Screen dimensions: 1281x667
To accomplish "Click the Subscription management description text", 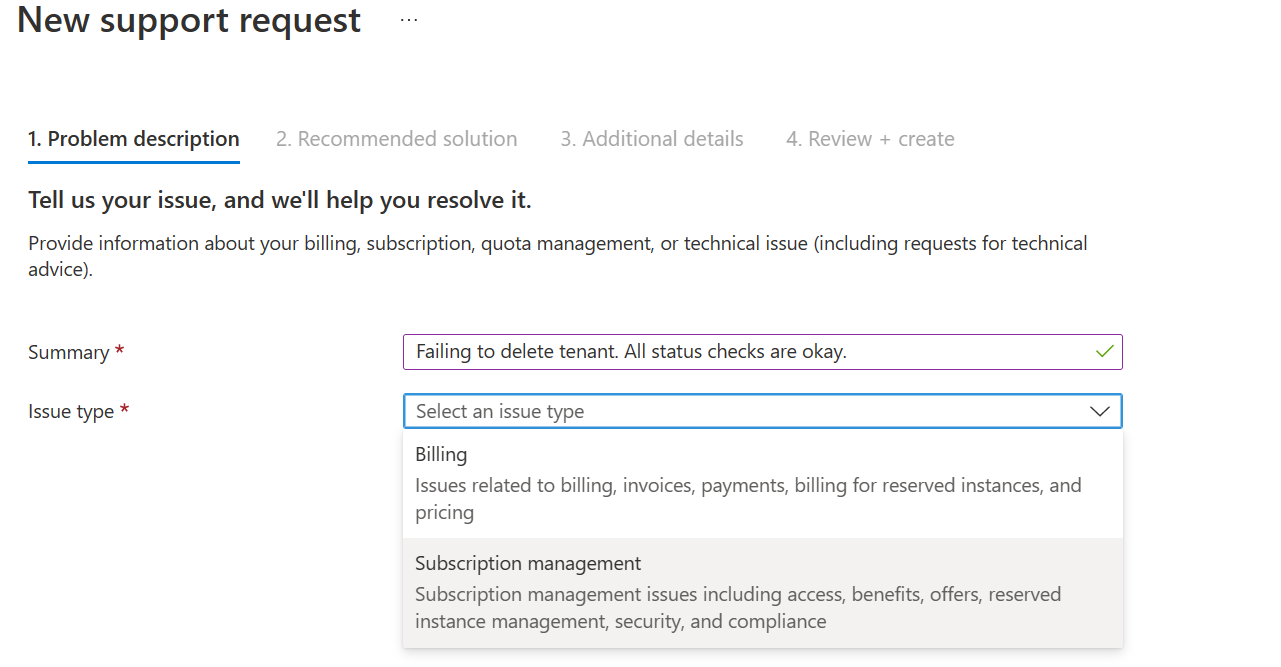I will 736,607.
